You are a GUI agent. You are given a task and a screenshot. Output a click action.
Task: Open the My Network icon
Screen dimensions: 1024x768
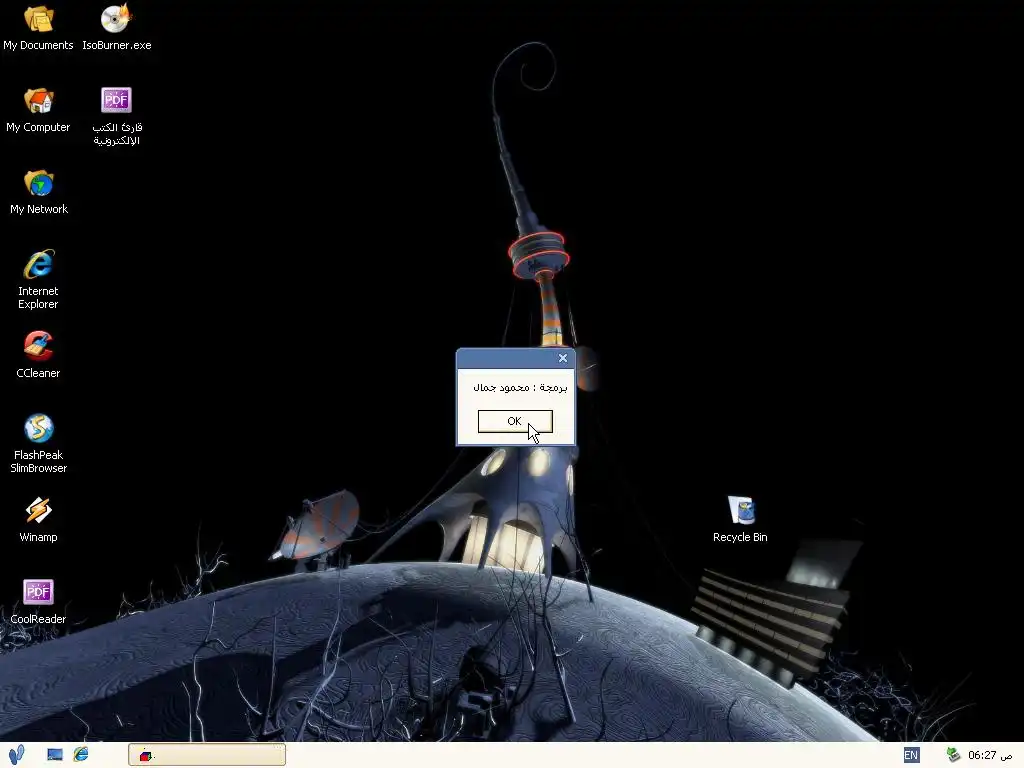39,192
